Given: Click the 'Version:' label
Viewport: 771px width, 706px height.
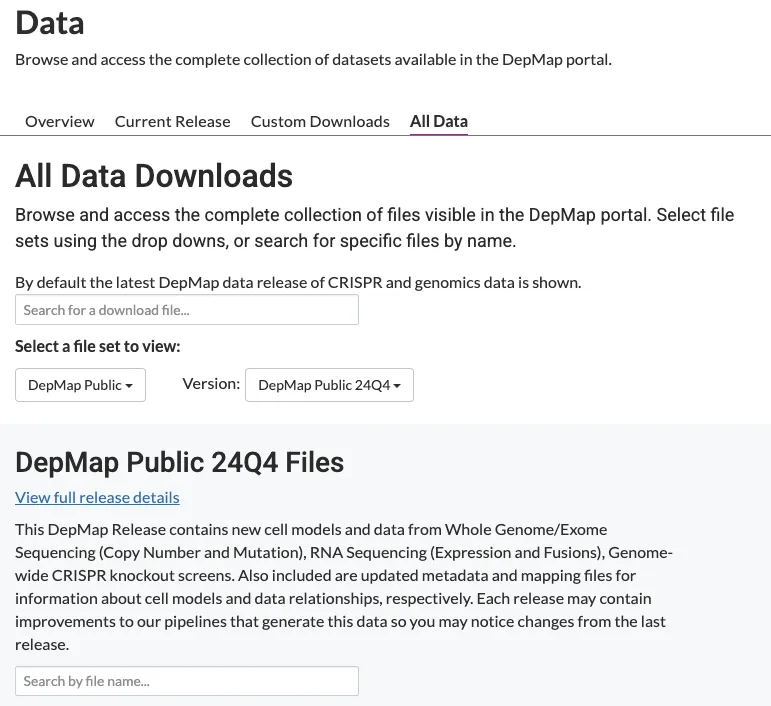Looking at the screenshot, I should [211, 384].
